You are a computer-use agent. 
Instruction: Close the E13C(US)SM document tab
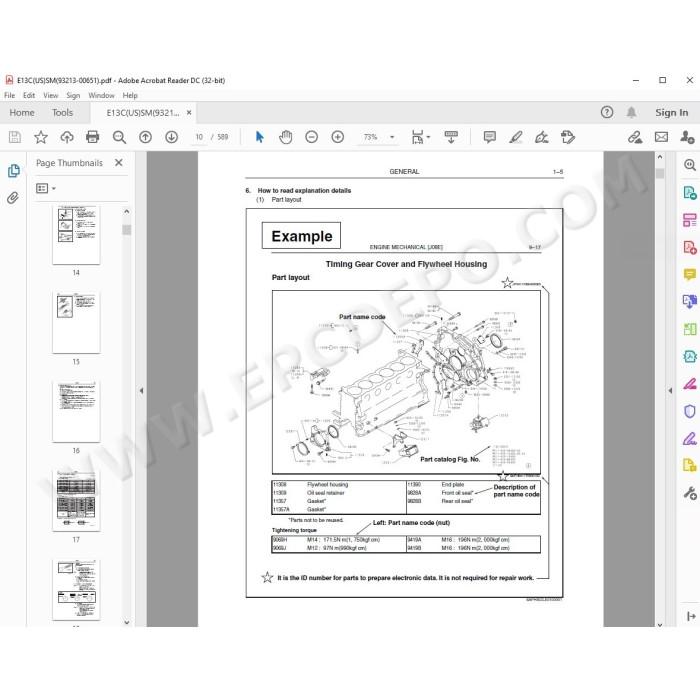pyautogui.click(x=189, y=112)
